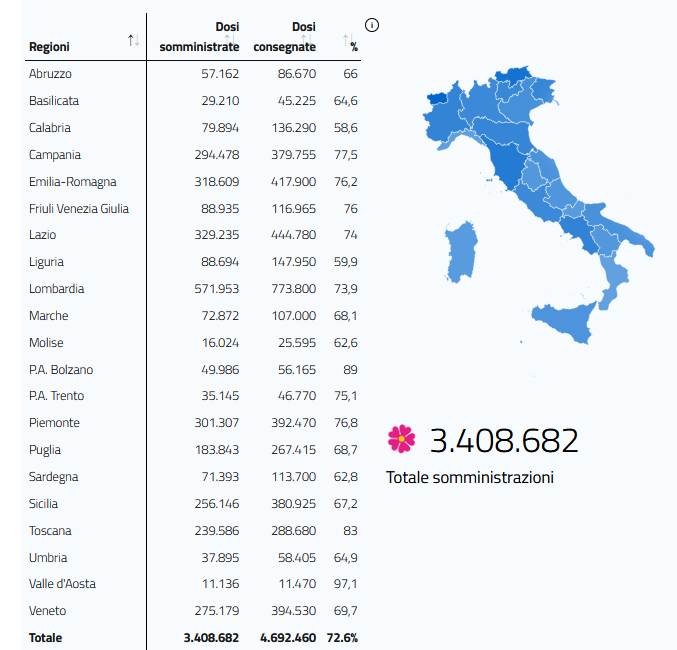The image size is (677, 650).
Task: Click the Regioni column header text
Action: click(49, 47)
